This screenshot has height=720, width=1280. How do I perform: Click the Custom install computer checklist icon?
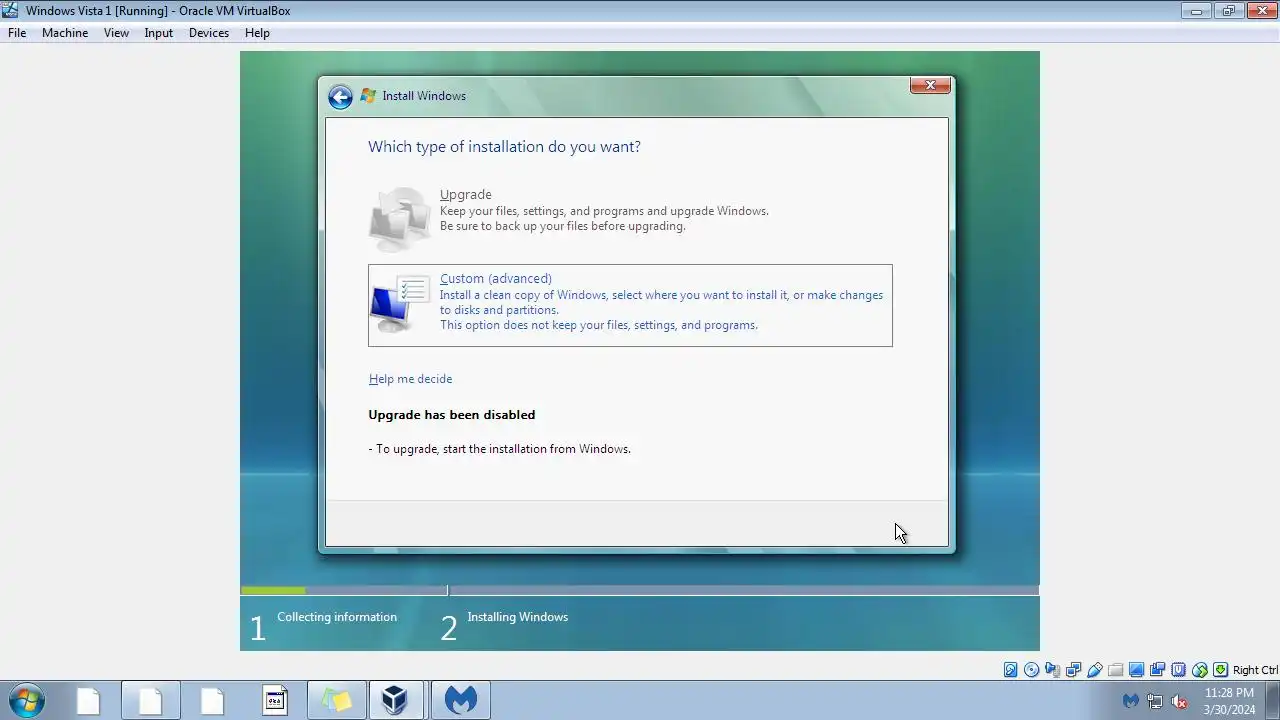[400, 305]
